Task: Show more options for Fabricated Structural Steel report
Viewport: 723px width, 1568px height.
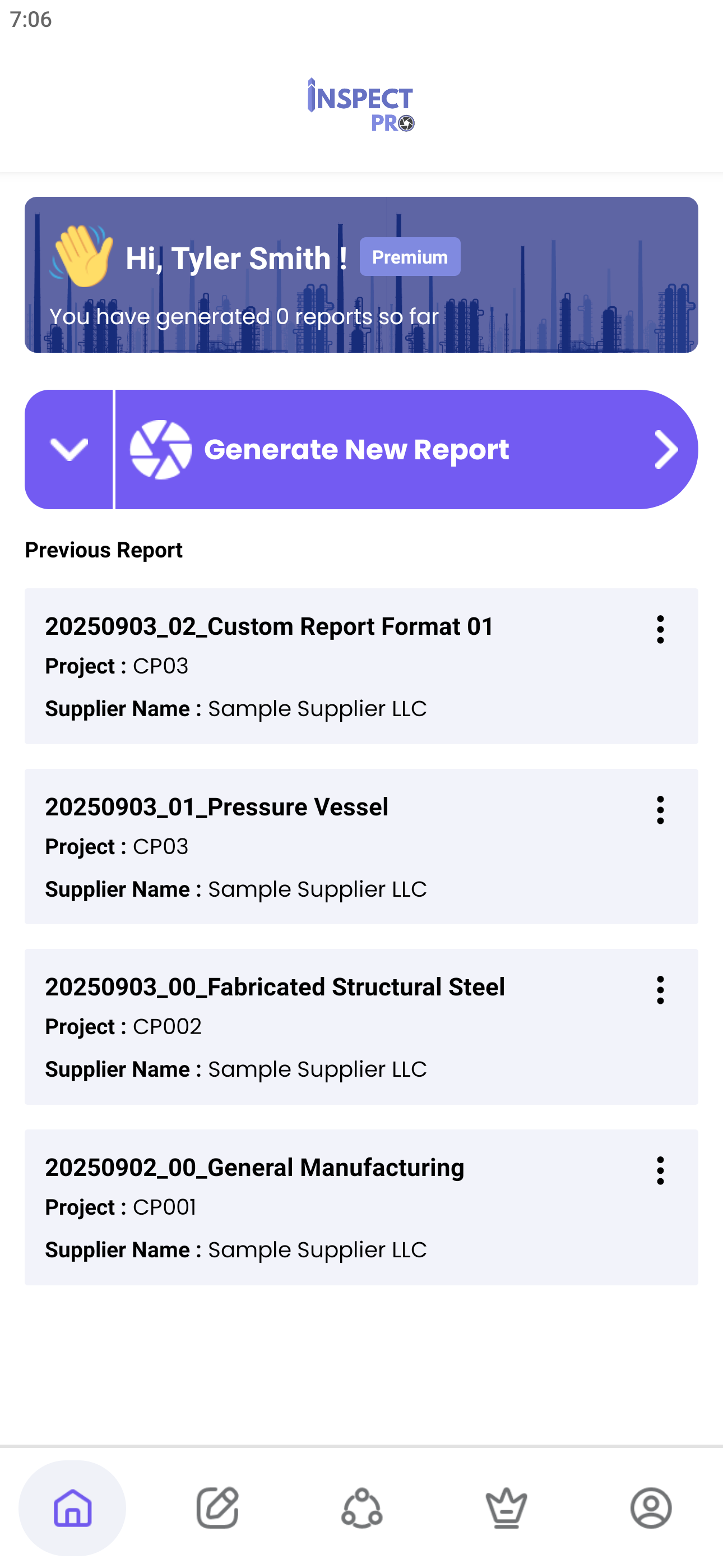Action: click(x=660, y=990)
